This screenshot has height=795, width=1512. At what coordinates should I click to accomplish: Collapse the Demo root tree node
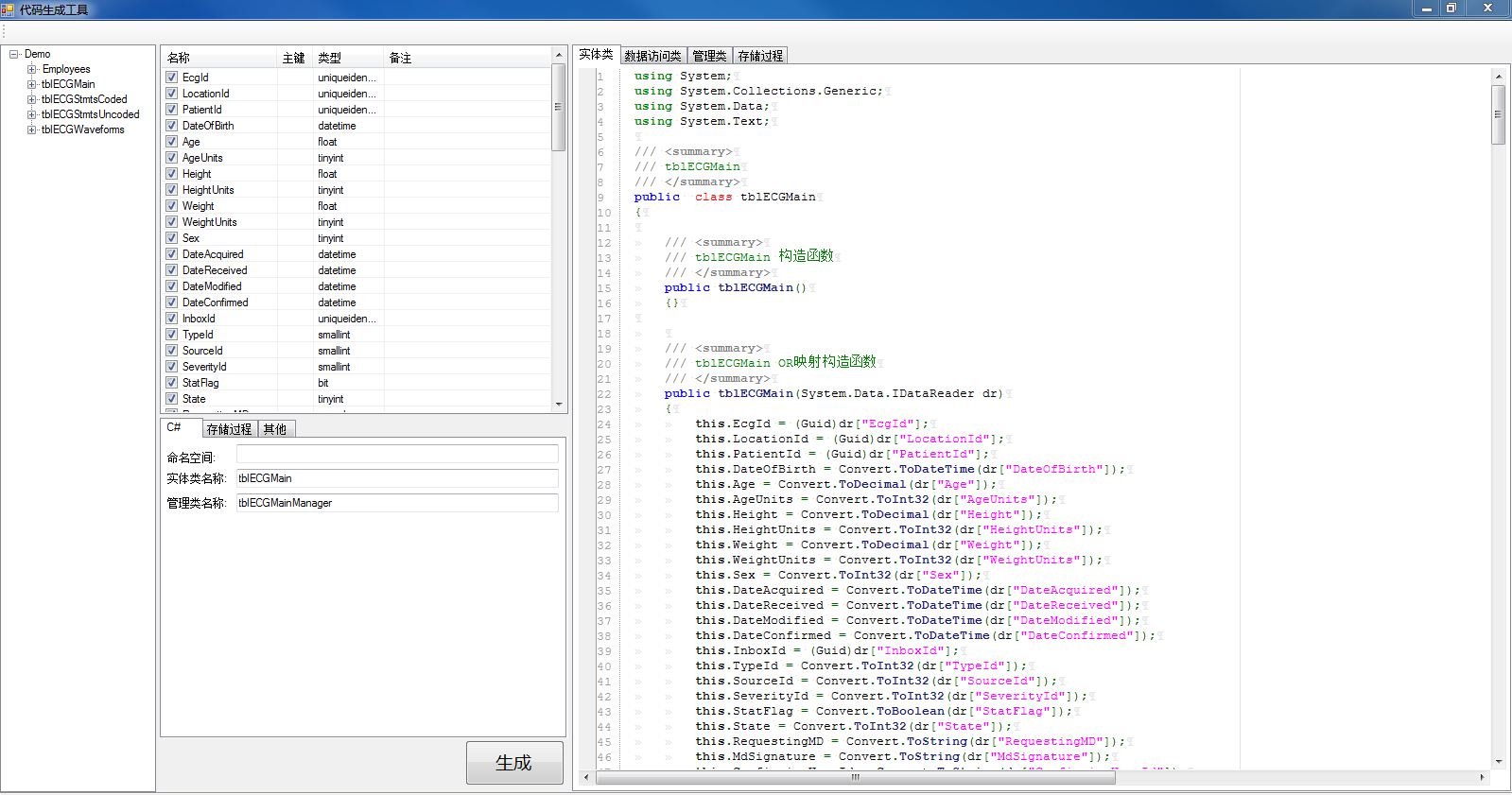click(14, 54)
